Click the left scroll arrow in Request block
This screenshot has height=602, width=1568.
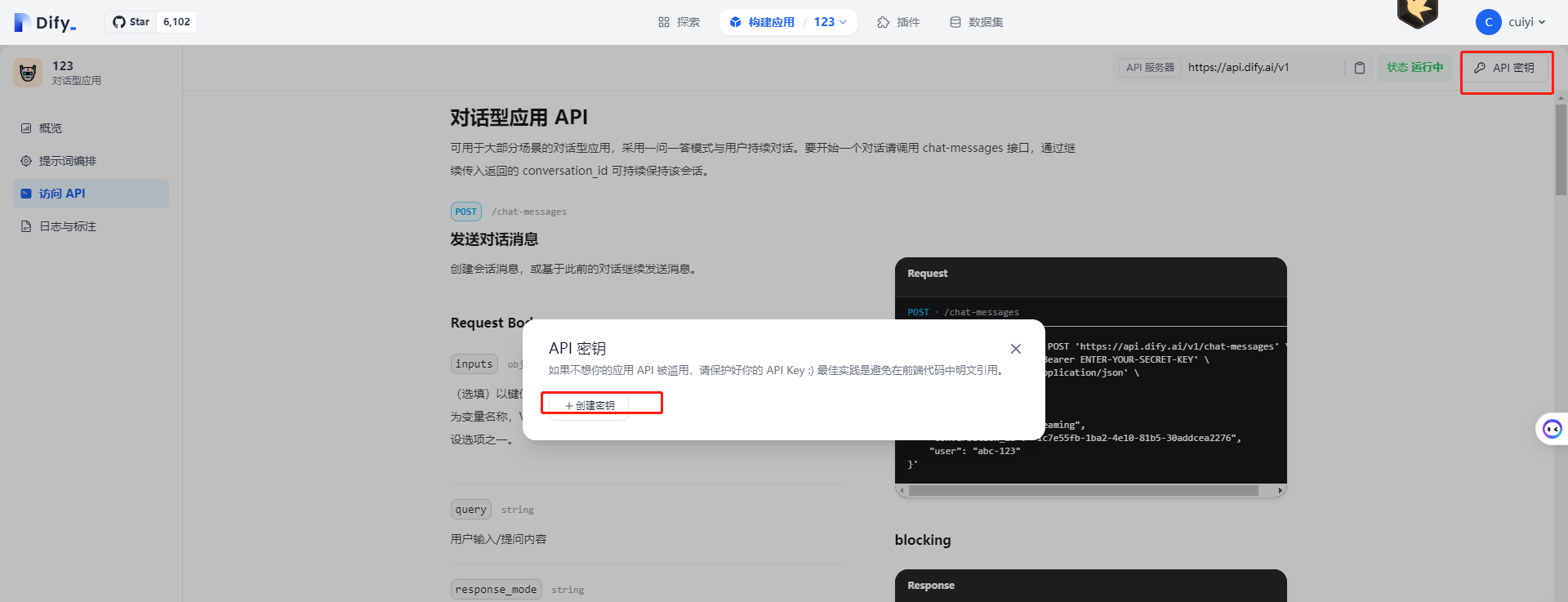[x=902, y=491]
